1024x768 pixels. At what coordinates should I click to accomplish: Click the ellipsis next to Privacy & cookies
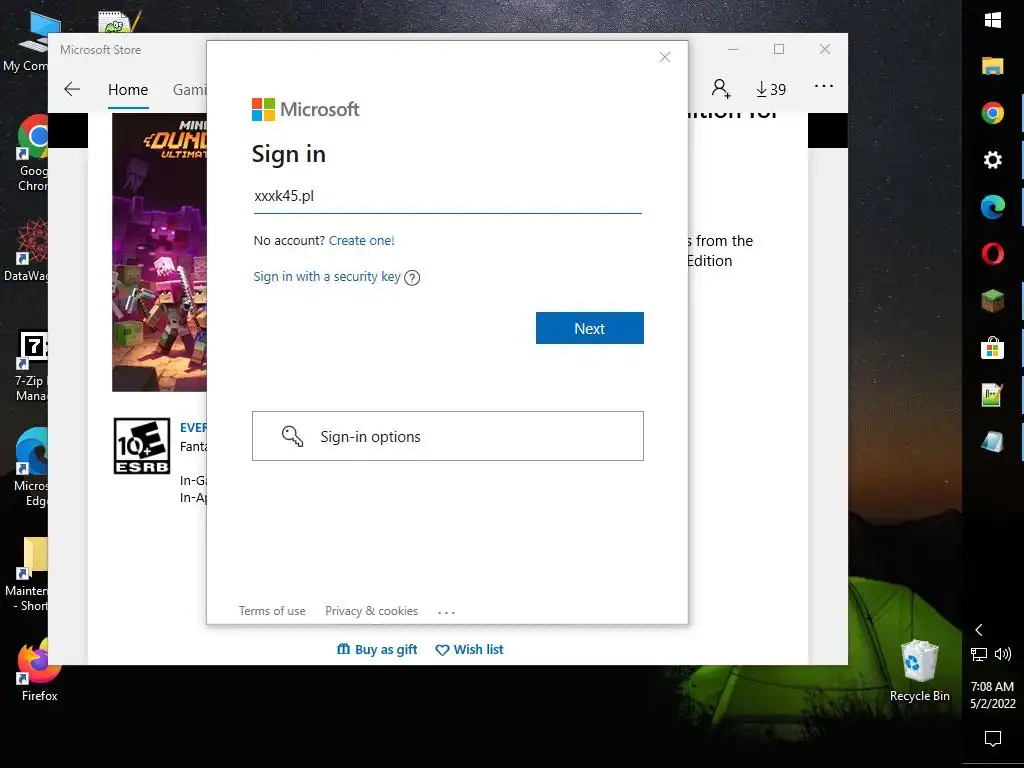tap(447, 612)
